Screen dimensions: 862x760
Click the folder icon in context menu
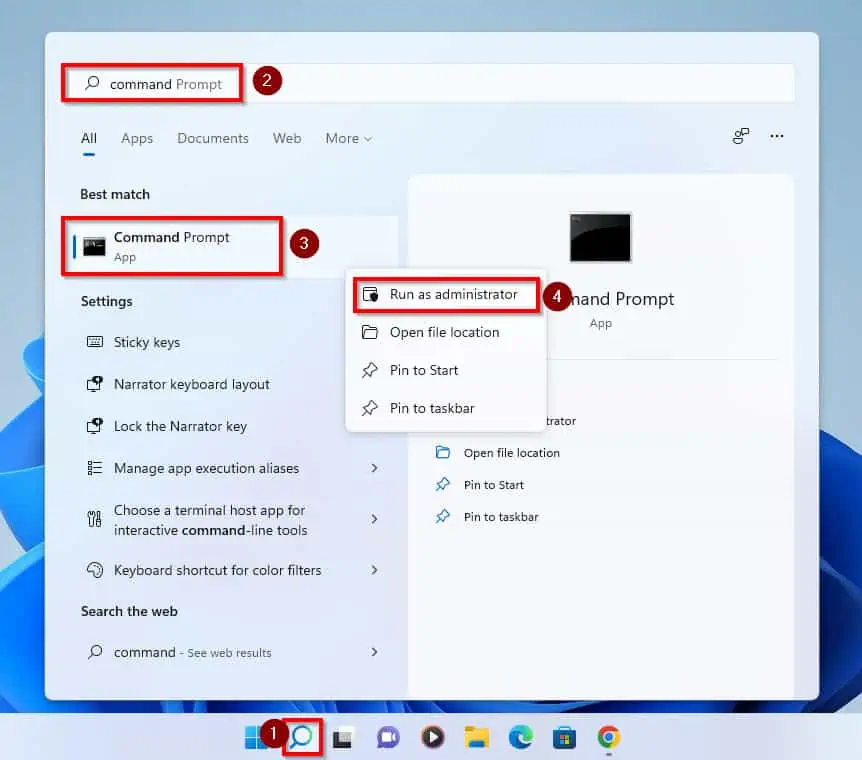coord(369,332)
